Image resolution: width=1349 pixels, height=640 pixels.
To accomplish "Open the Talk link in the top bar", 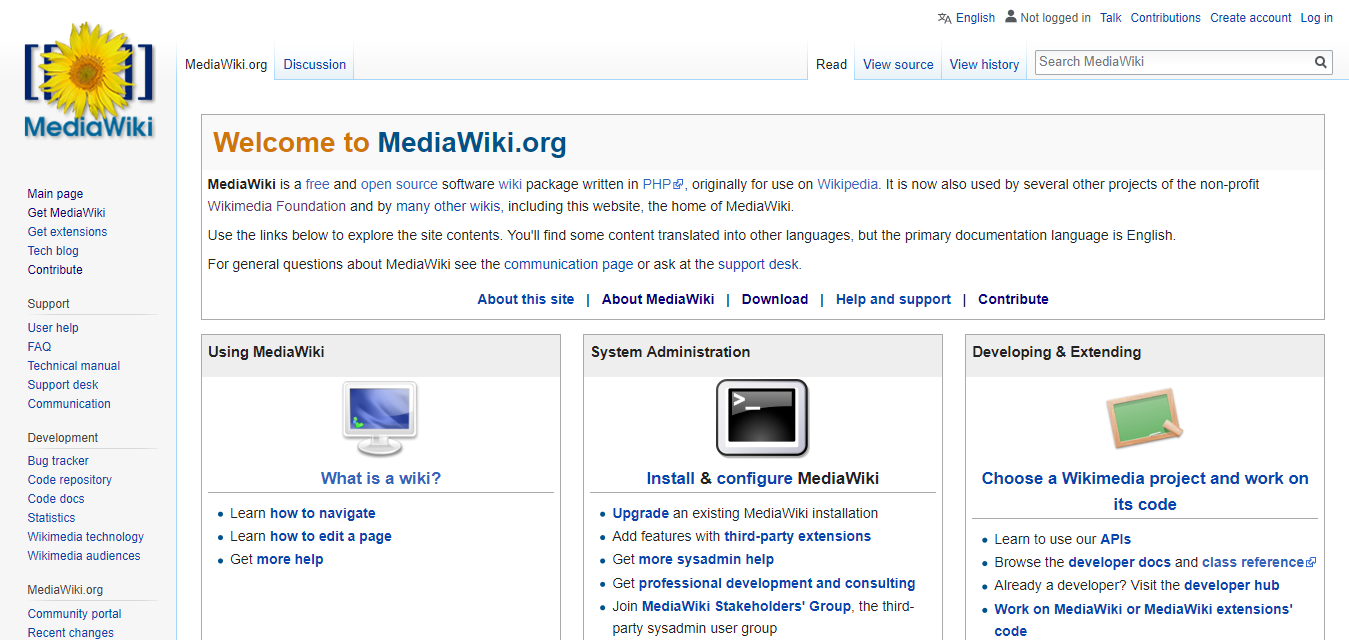I will tap(1110, 18).
